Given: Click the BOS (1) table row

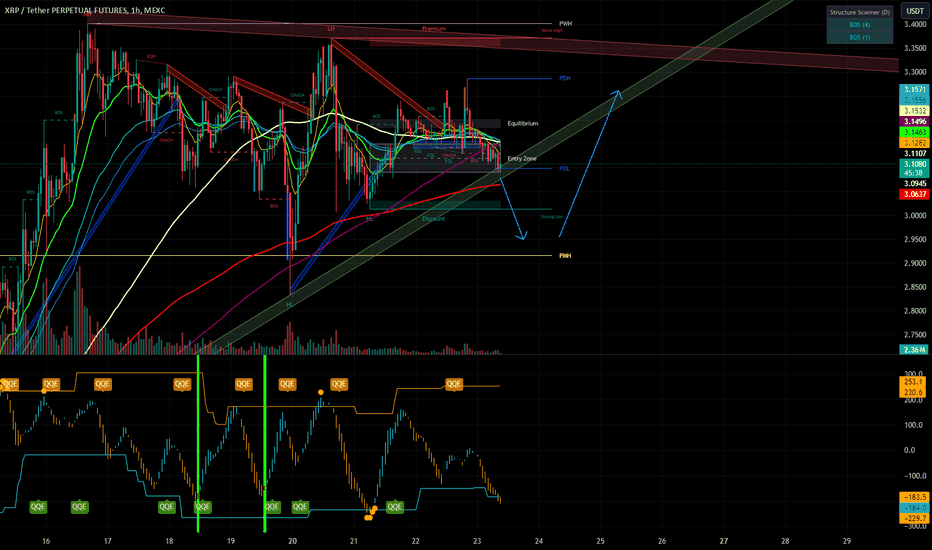Looking at the screenshot, I should point(859,37).
